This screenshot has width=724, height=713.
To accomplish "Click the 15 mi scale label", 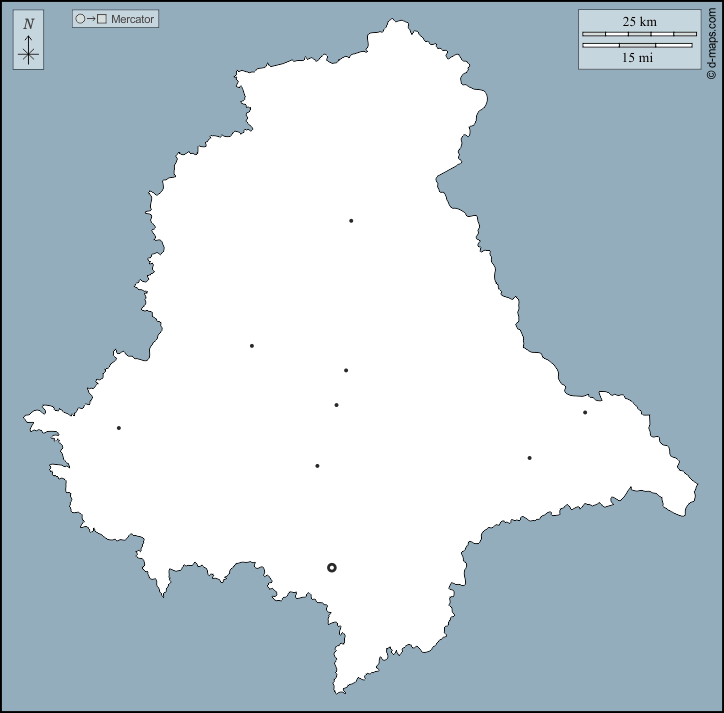I will tap(638, 58).
